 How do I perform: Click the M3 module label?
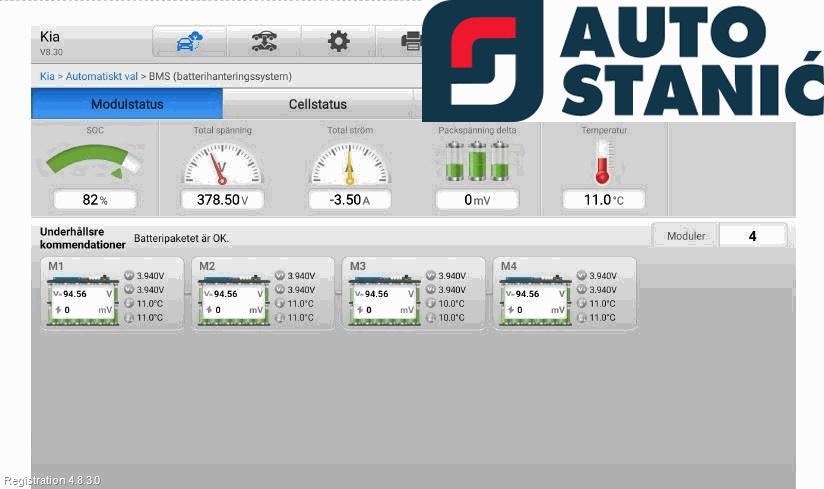[x=357, y=266]
